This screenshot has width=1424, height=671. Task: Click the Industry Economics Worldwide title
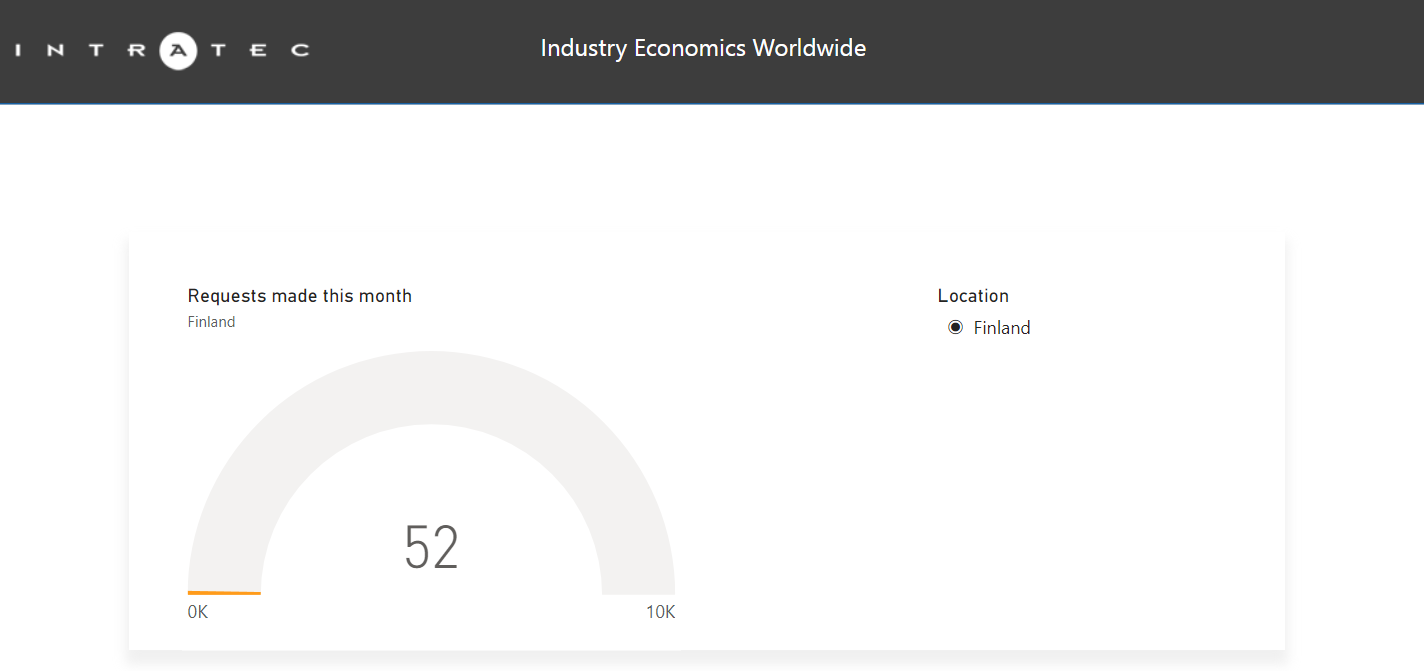coord(703,48)
